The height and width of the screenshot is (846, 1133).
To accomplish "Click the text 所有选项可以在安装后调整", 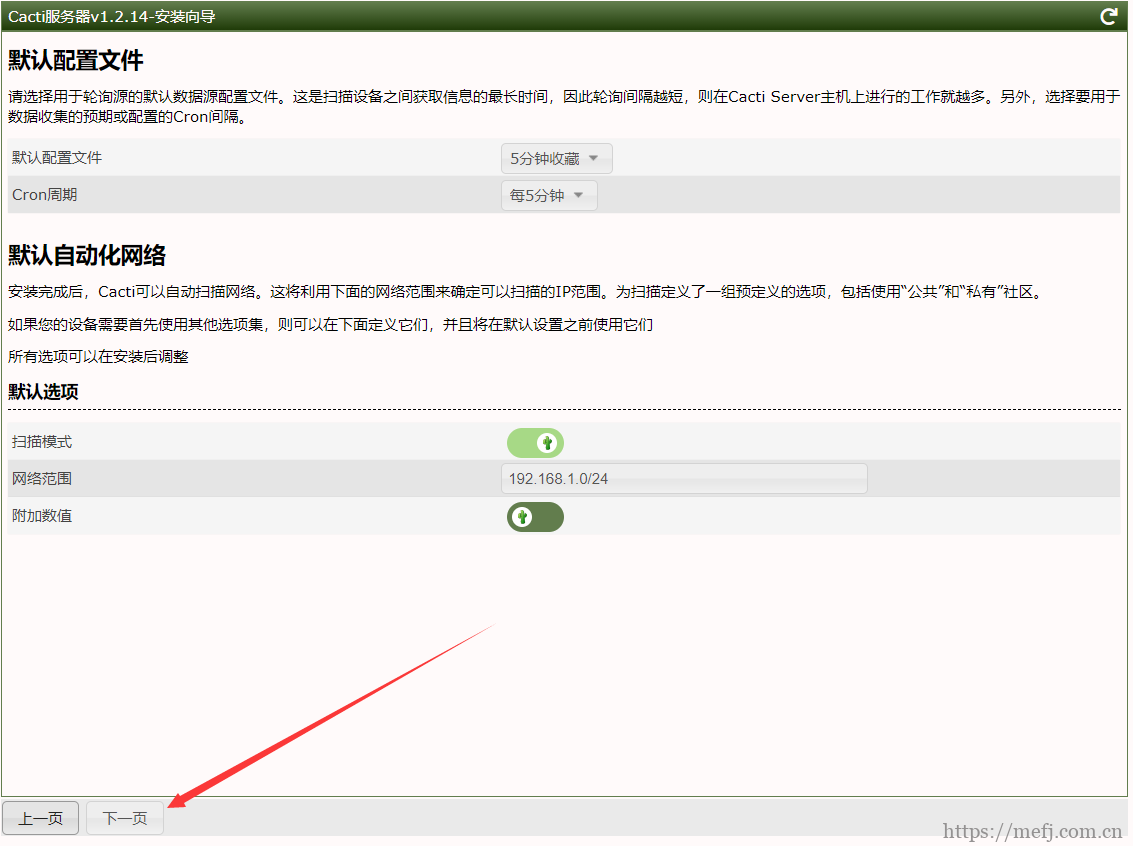I will [99, 358].
